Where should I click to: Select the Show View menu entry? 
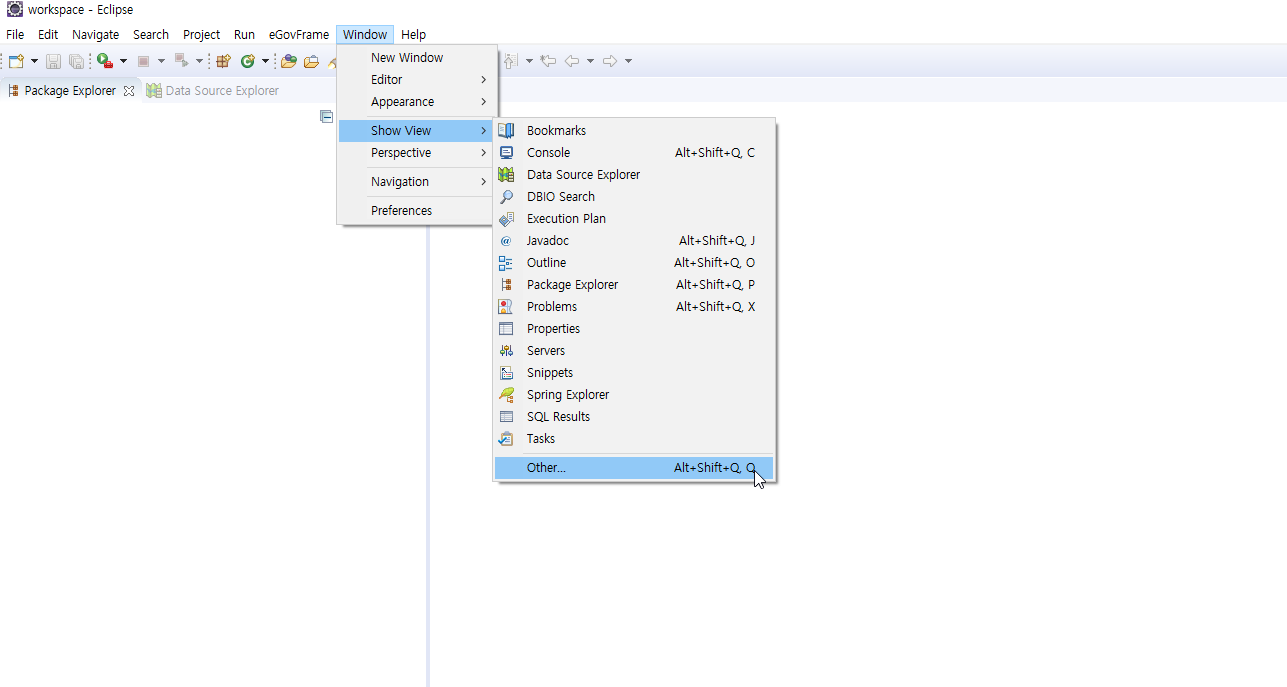click(416, 131)
